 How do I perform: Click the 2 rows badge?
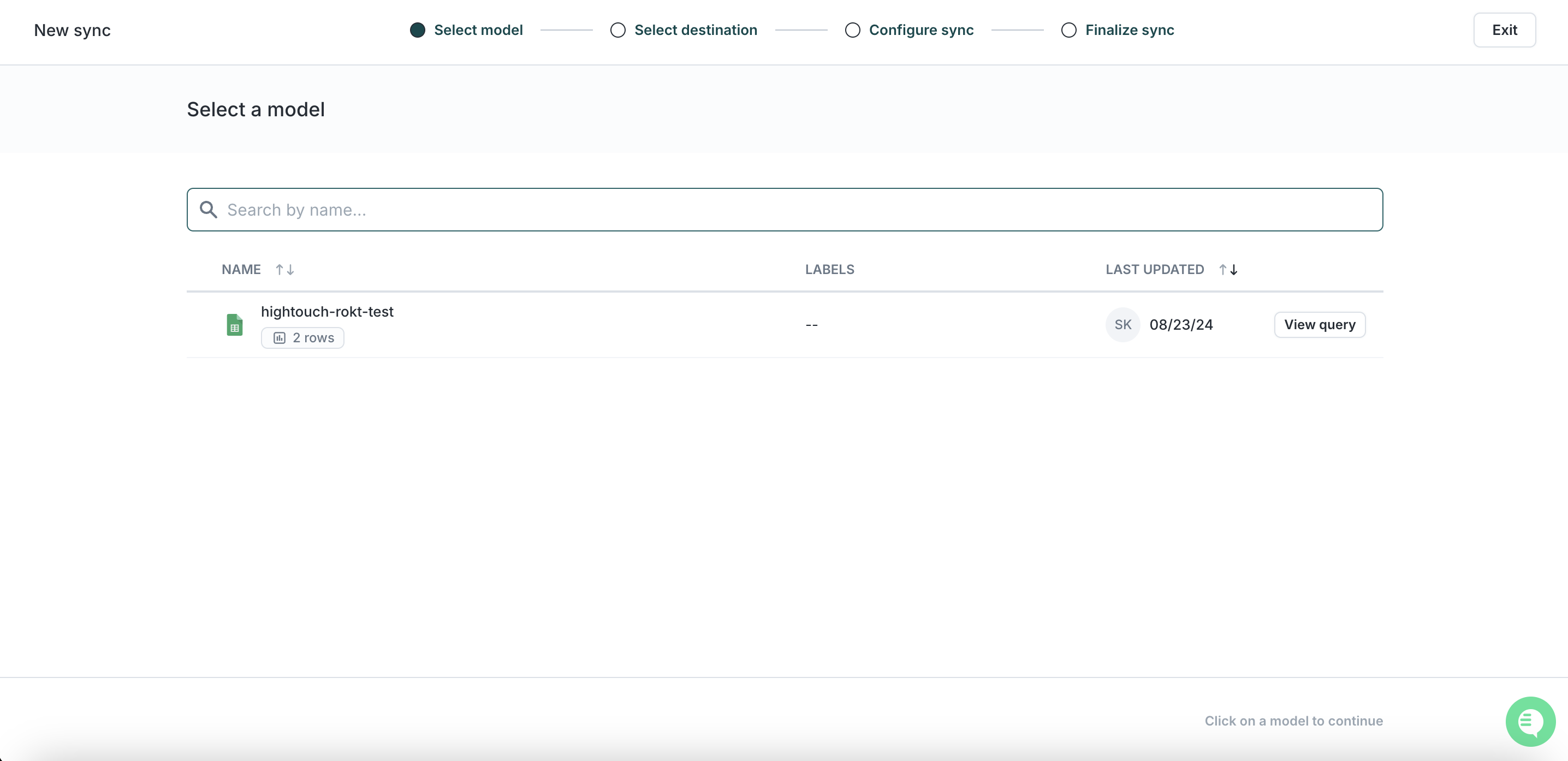pos(302,338)
